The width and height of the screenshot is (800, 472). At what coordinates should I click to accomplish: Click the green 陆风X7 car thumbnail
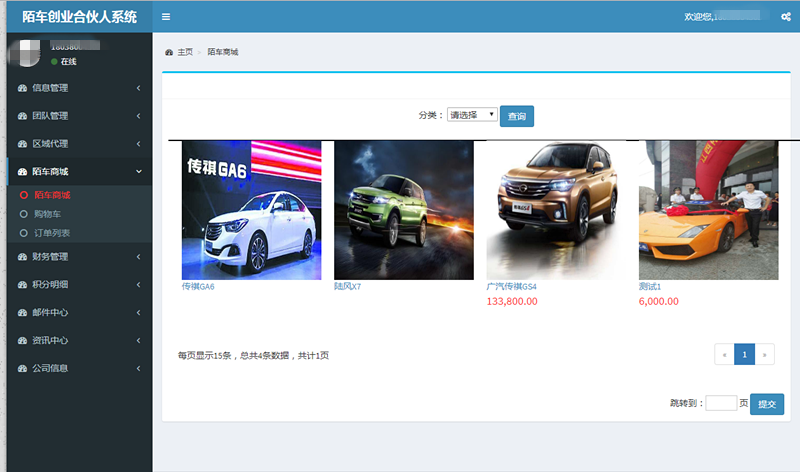tap(404, 210)
